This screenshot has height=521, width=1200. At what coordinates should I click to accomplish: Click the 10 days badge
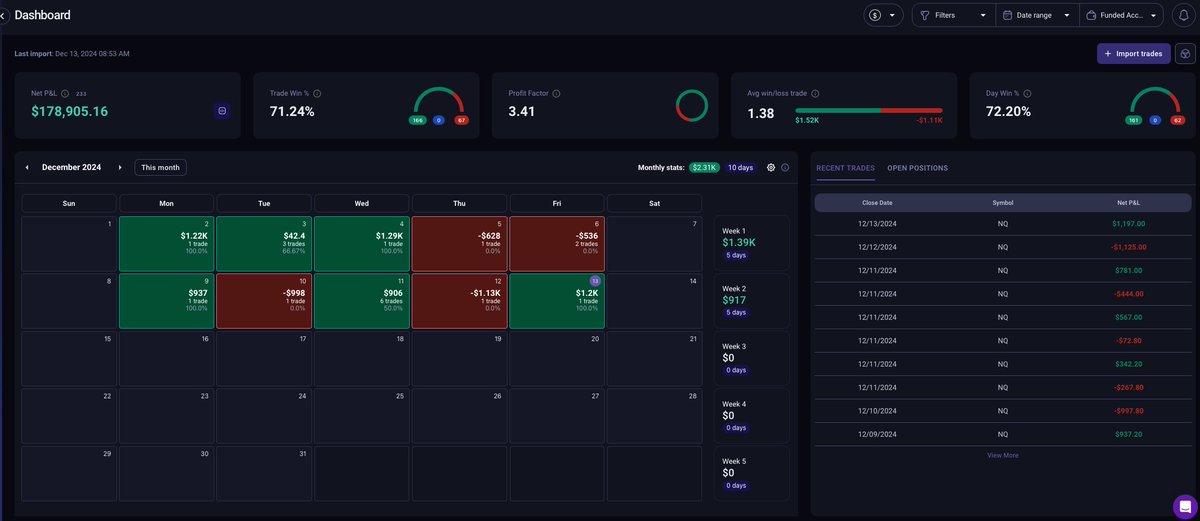(x=740, y=167)
